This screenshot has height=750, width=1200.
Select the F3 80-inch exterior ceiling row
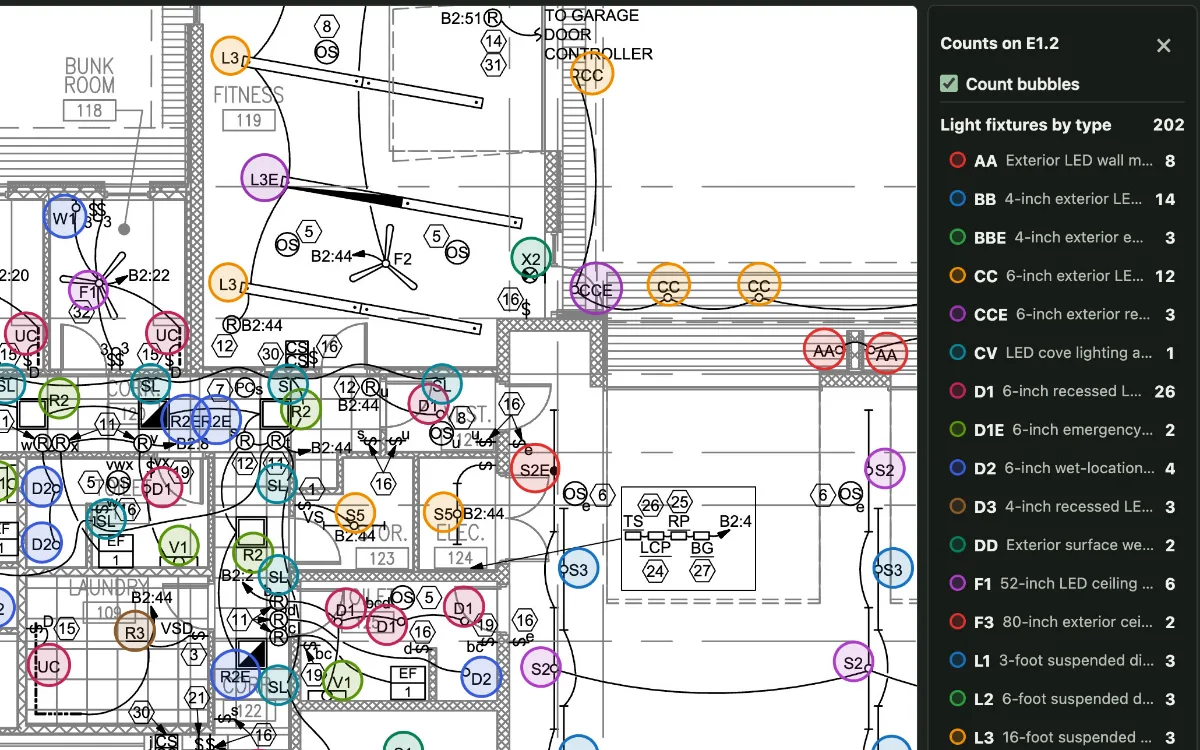point(1062,621)
